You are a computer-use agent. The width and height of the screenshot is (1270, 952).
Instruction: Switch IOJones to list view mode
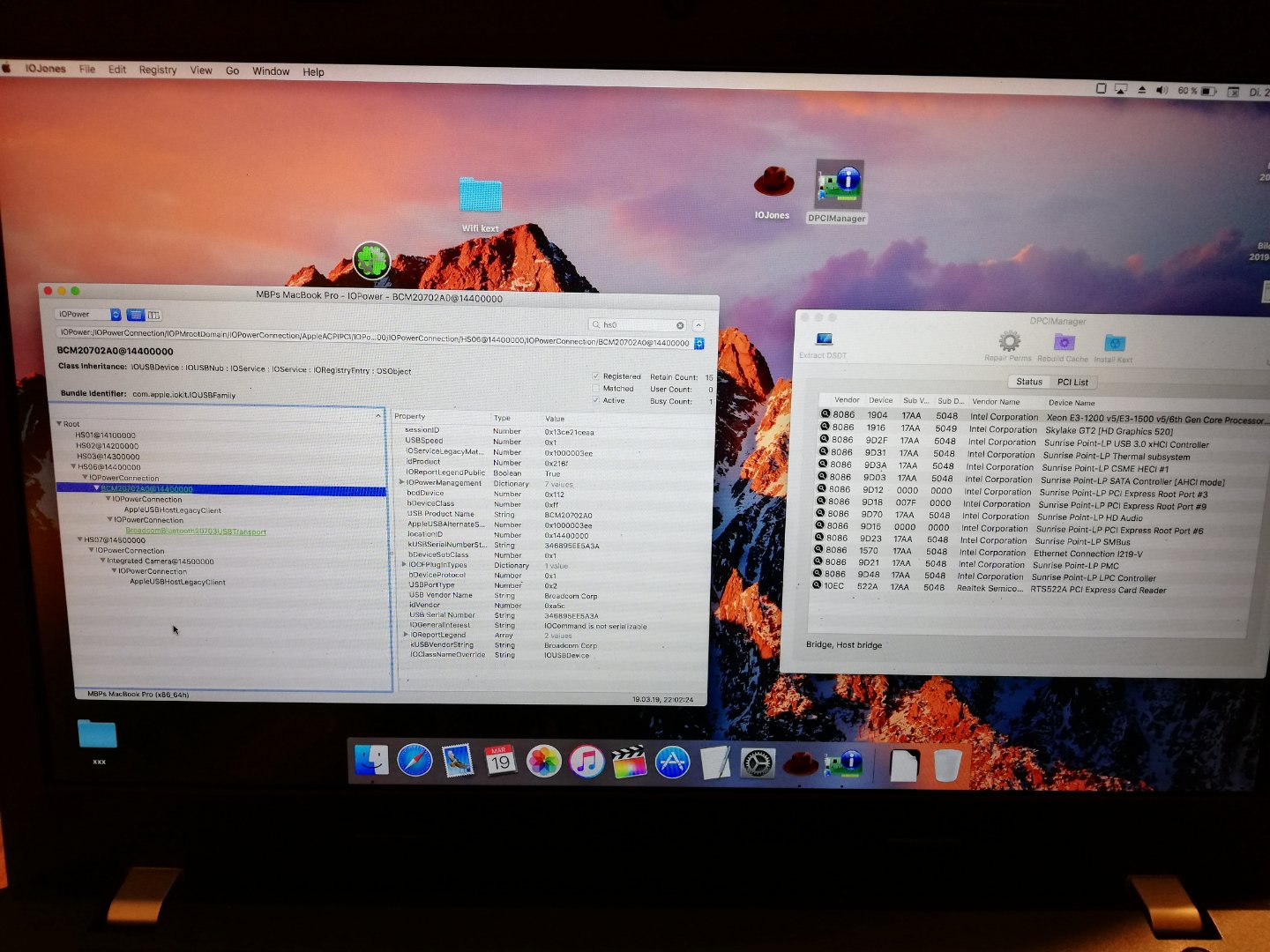[x=136, y=315]
